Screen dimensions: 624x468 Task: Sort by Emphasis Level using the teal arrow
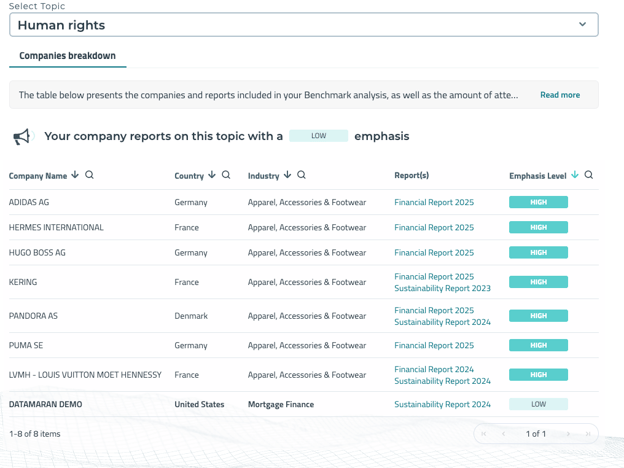(x=575, y=175)
